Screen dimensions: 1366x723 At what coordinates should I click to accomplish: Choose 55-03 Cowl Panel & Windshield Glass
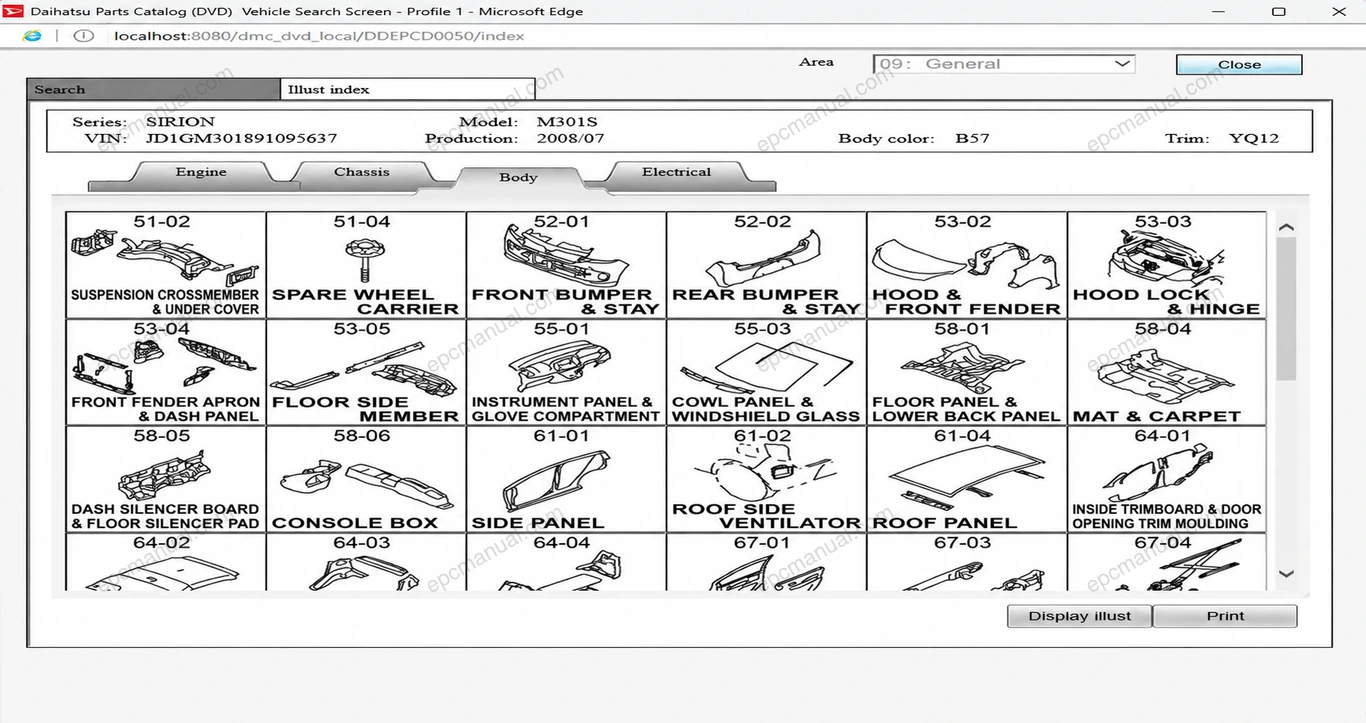coord(766,372)
